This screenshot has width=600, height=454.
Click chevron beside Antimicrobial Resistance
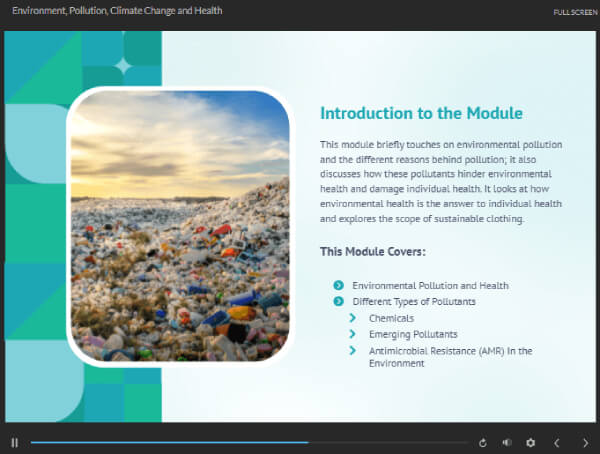pos(353,350)
